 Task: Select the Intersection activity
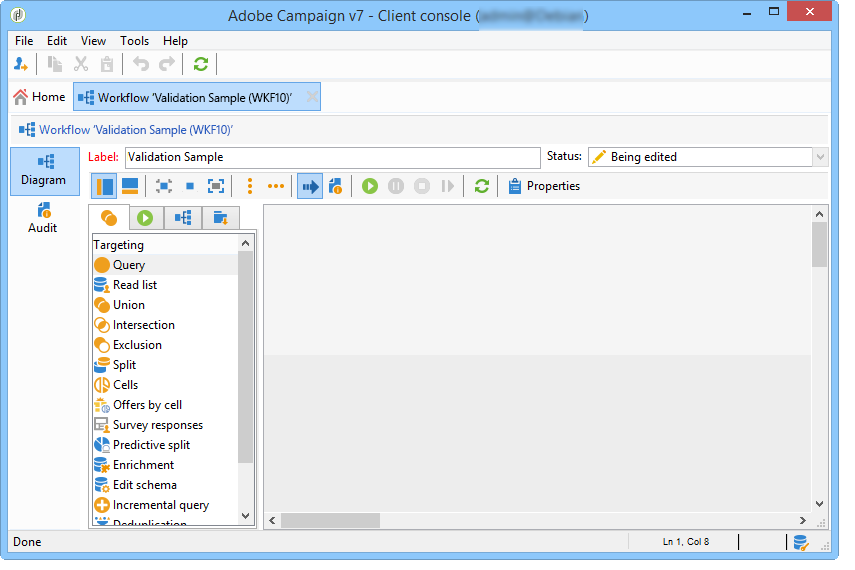[x=166, y=325]
